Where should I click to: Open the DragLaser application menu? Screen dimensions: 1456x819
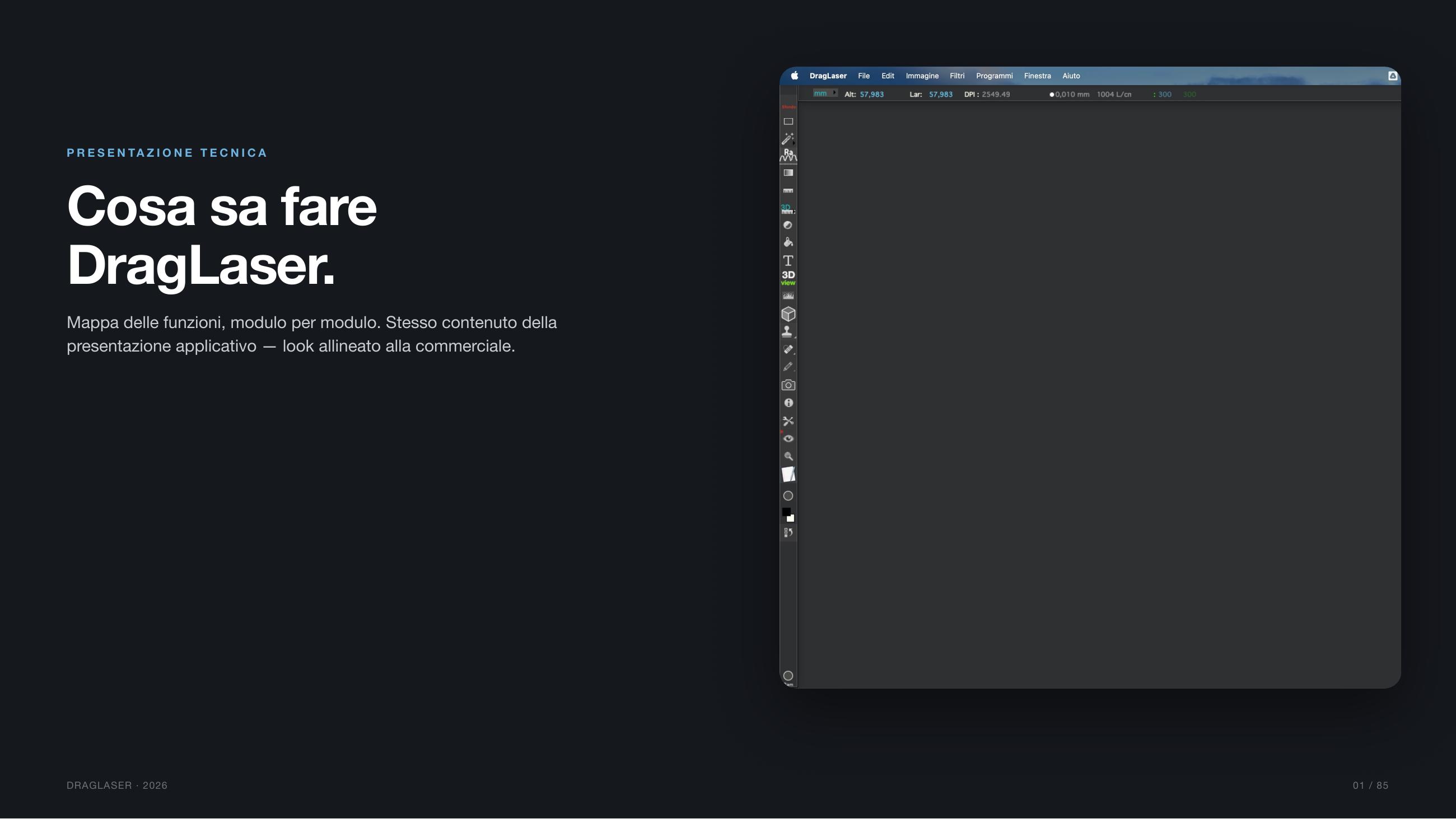point(828,76)
